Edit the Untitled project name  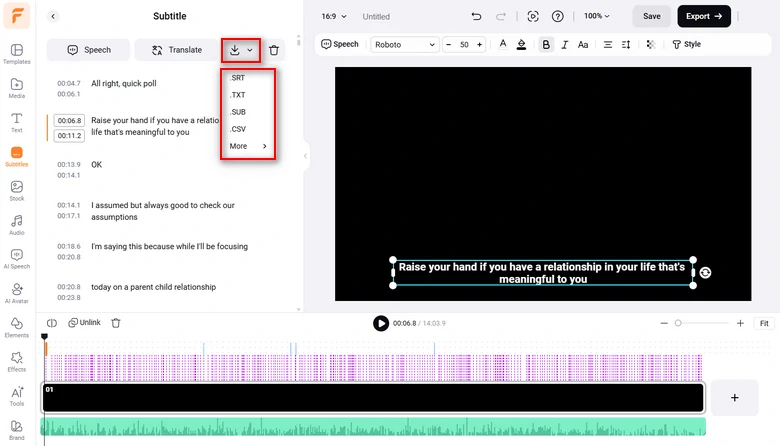(x=376, y=16)
